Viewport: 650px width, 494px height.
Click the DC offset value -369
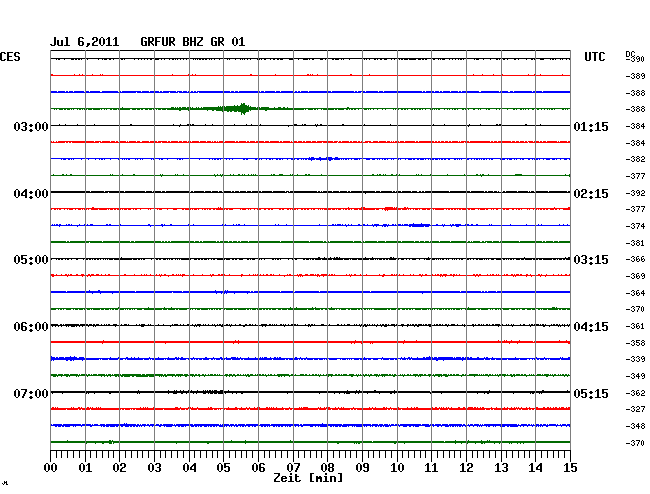coord(635,276)
